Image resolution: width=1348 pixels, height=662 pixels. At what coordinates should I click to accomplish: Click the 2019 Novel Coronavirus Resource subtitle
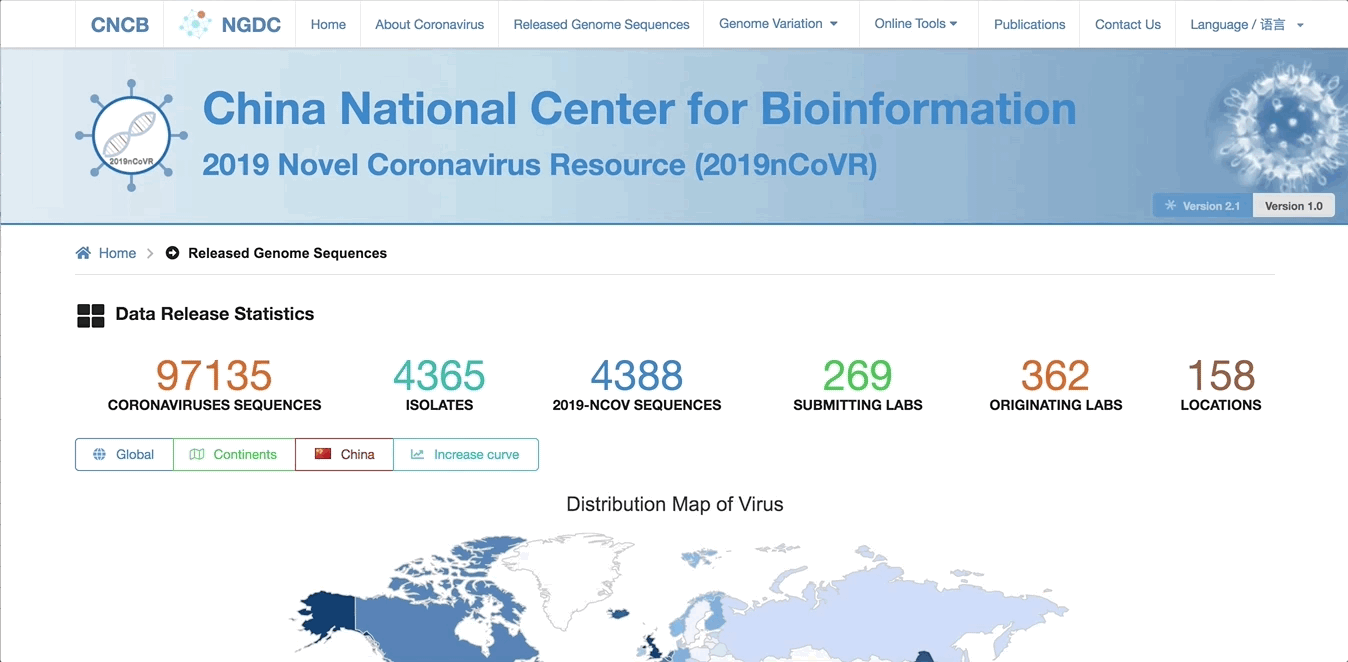[x=540, y=164]
